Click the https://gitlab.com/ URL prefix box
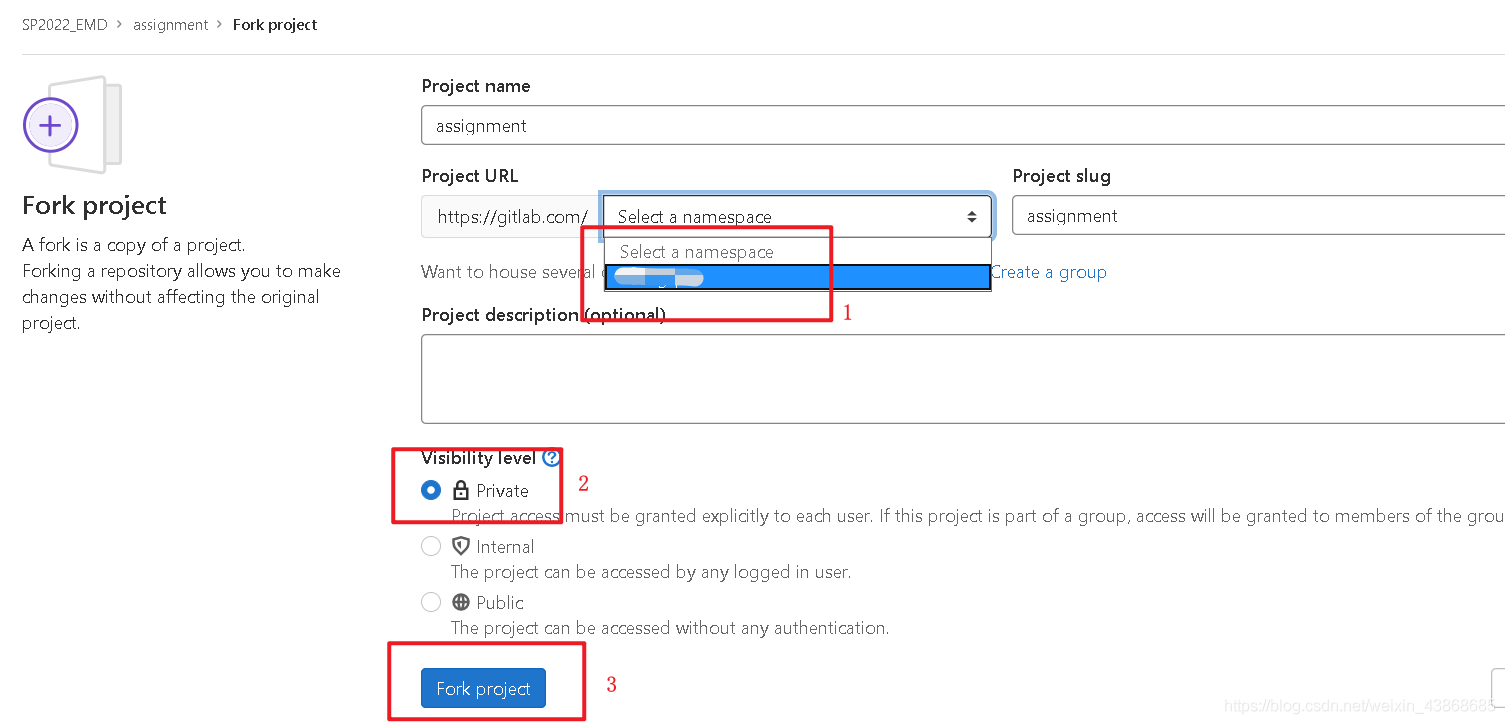1505x724 pixels. [x=512, y=216]
